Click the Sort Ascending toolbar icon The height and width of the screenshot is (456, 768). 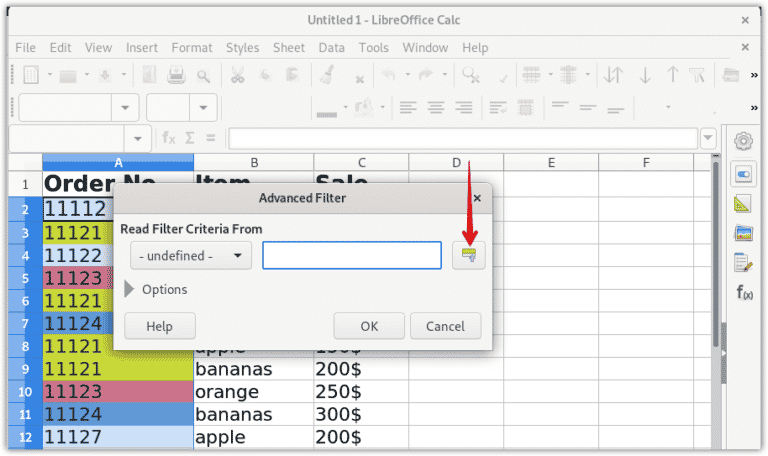(x=645, y=76)
